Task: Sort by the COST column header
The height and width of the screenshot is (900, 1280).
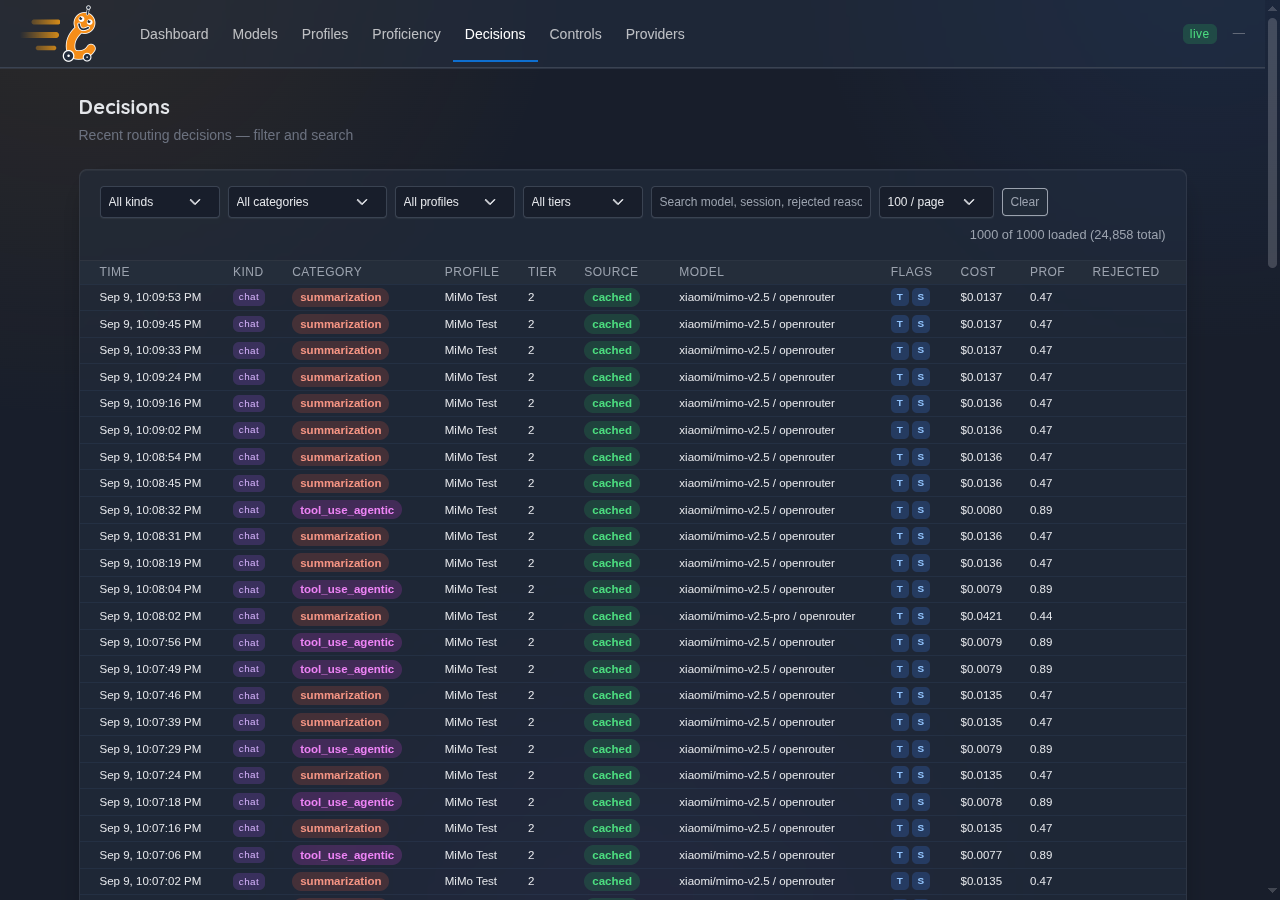Action: pyautogui.click(x=978, y=272)
